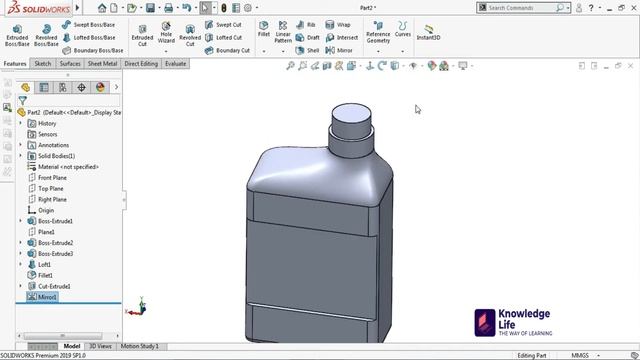Select the Swept Cut feature
This screenshot has height=360, width=640.
223,24
